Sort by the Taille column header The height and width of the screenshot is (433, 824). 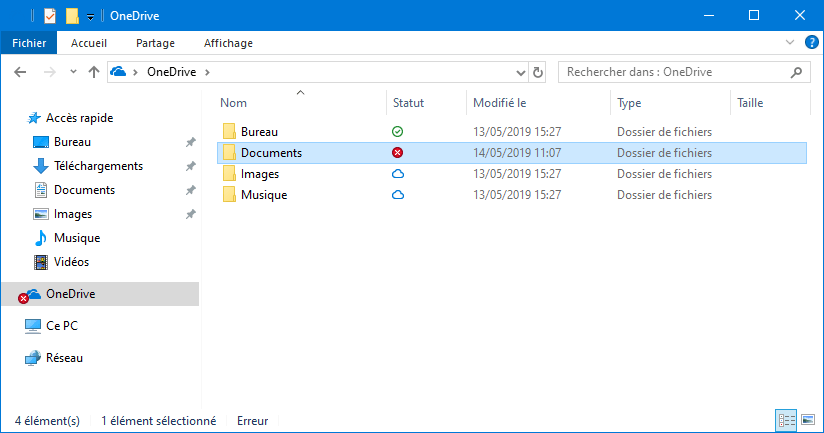(x=750, y=103)
